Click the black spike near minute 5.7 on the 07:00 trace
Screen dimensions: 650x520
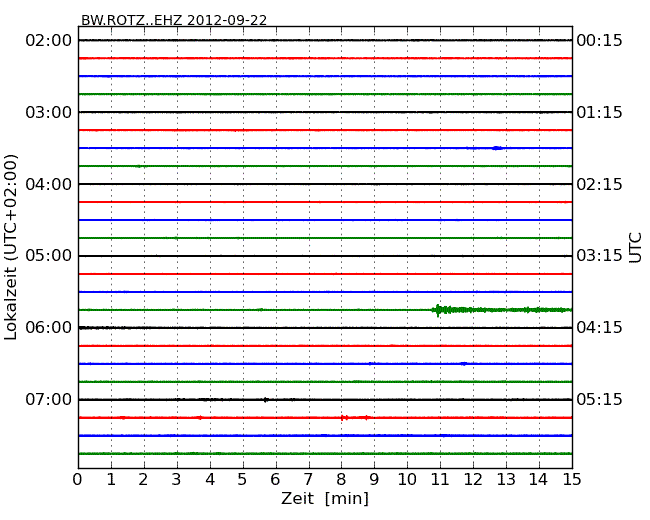click(x=266, y=400)
